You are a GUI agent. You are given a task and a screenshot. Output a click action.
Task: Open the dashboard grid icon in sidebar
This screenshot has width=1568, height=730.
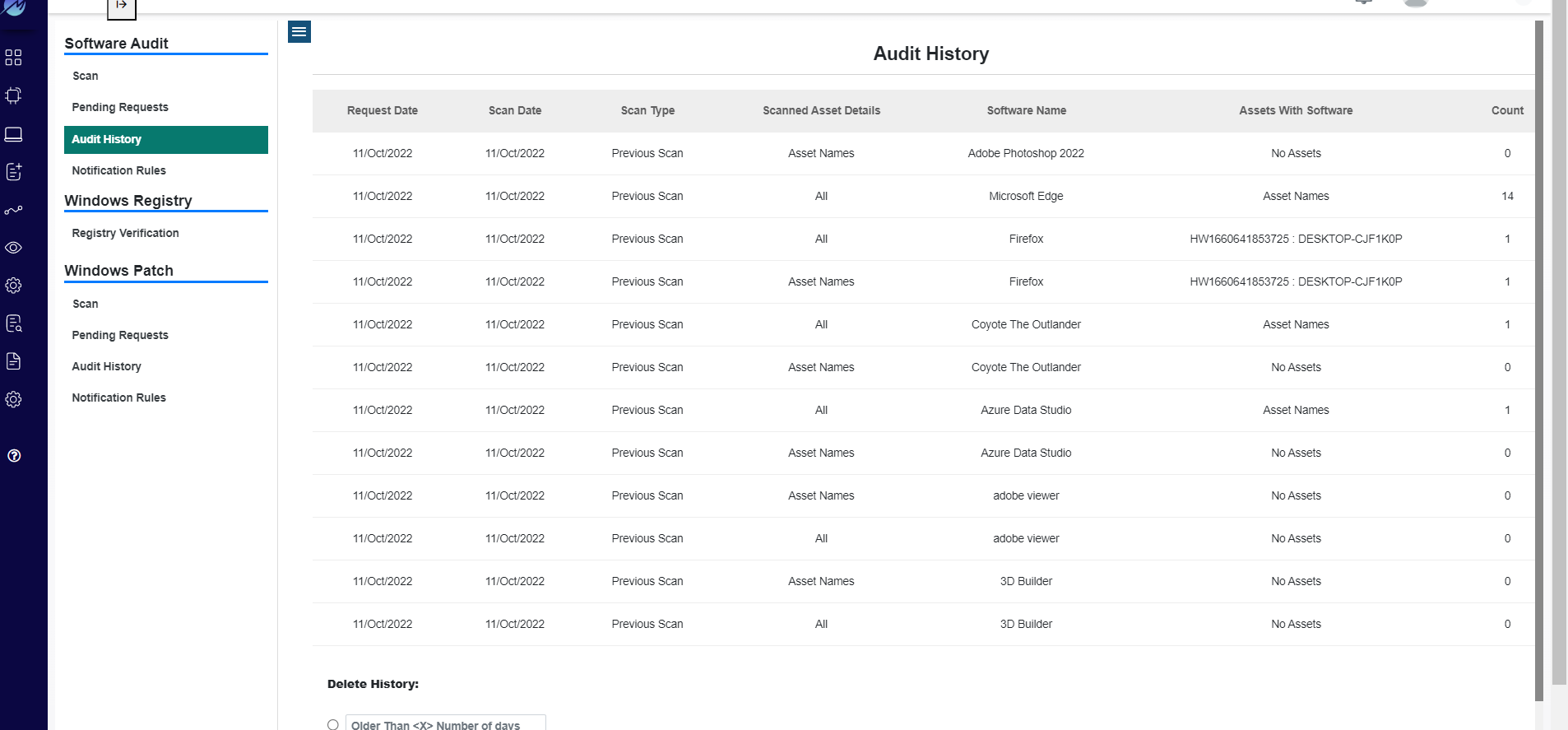pyautogui.click(x=13, y=58)
